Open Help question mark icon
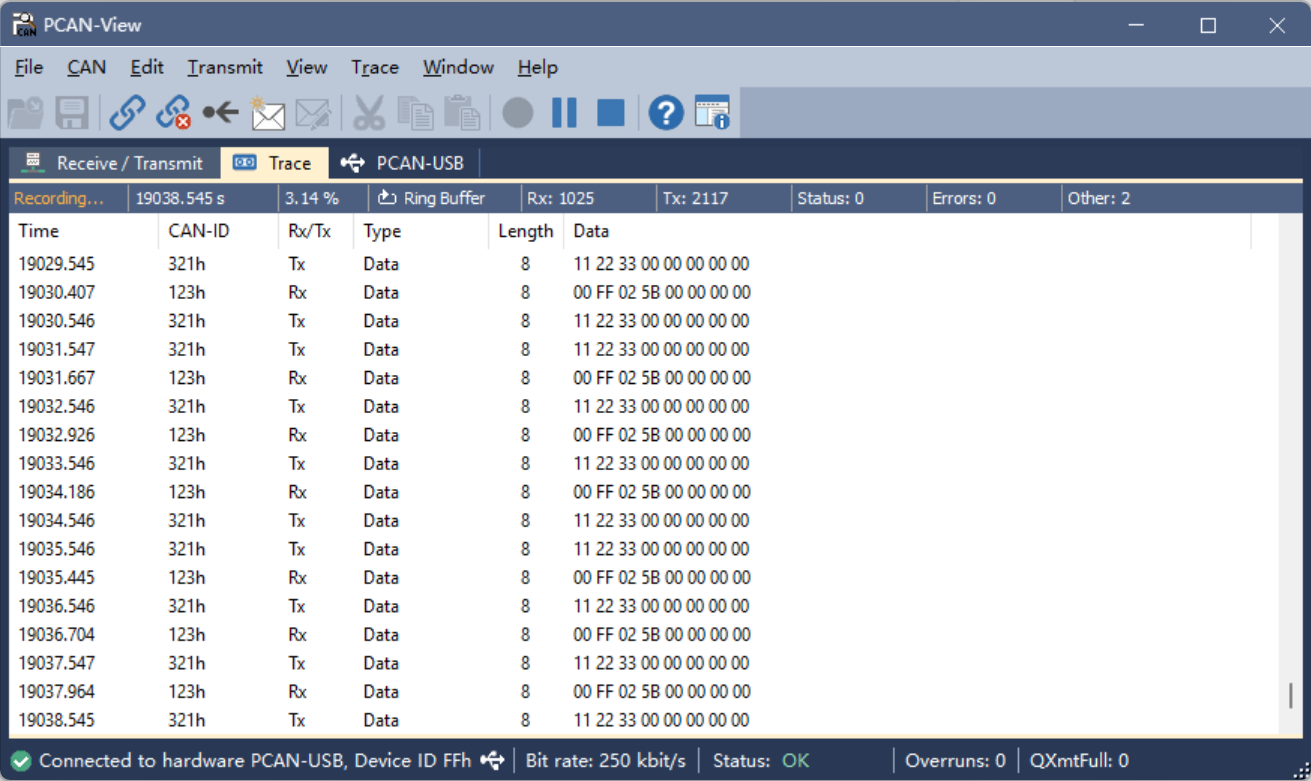Viewport: 1311px width, 781px height. tap(666, 113)
